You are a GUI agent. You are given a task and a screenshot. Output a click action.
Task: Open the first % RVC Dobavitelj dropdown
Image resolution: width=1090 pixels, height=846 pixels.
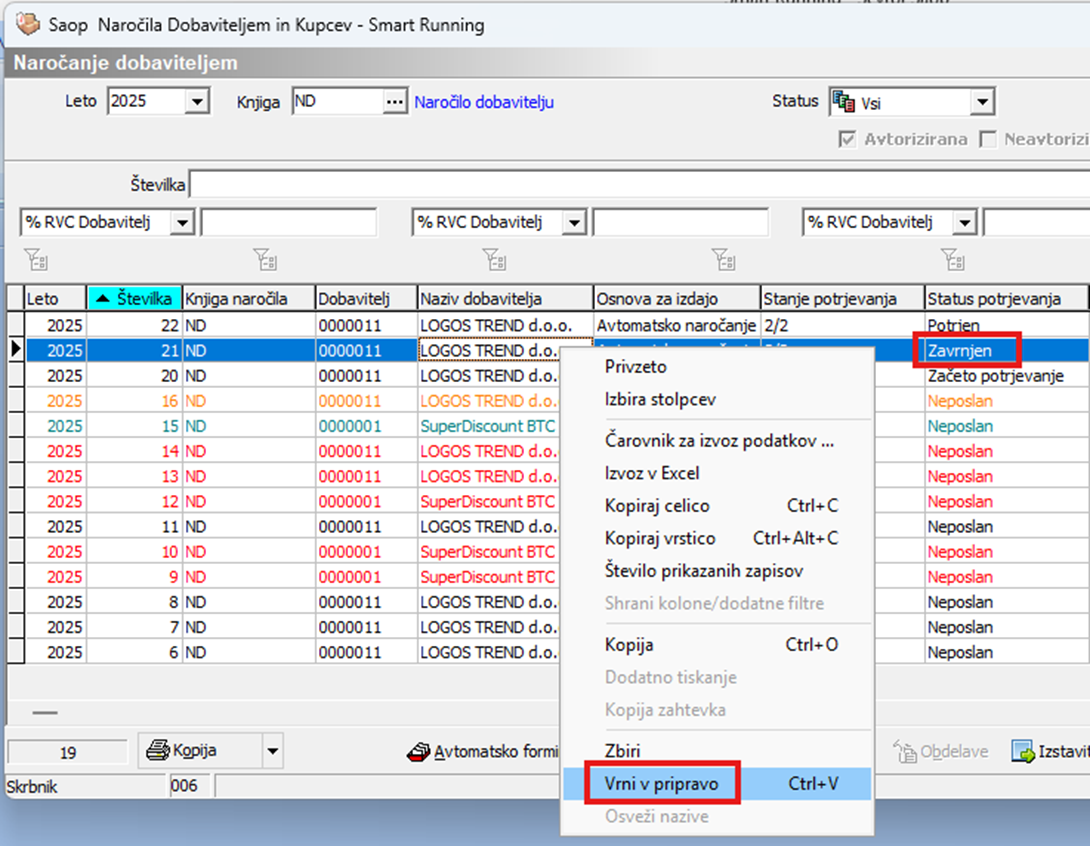[183, 223]
